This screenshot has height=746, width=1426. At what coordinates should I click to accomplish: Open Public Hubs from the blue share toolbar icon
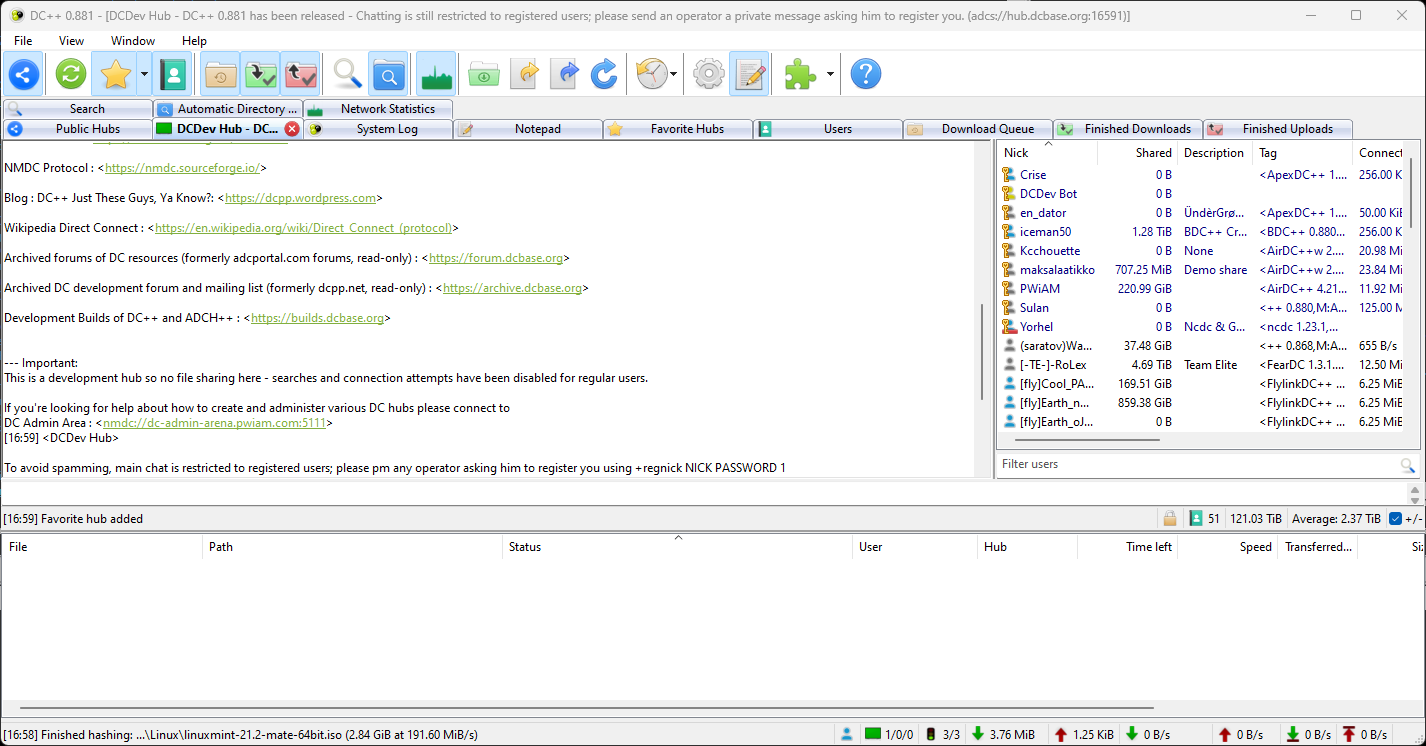pos(24,74)
